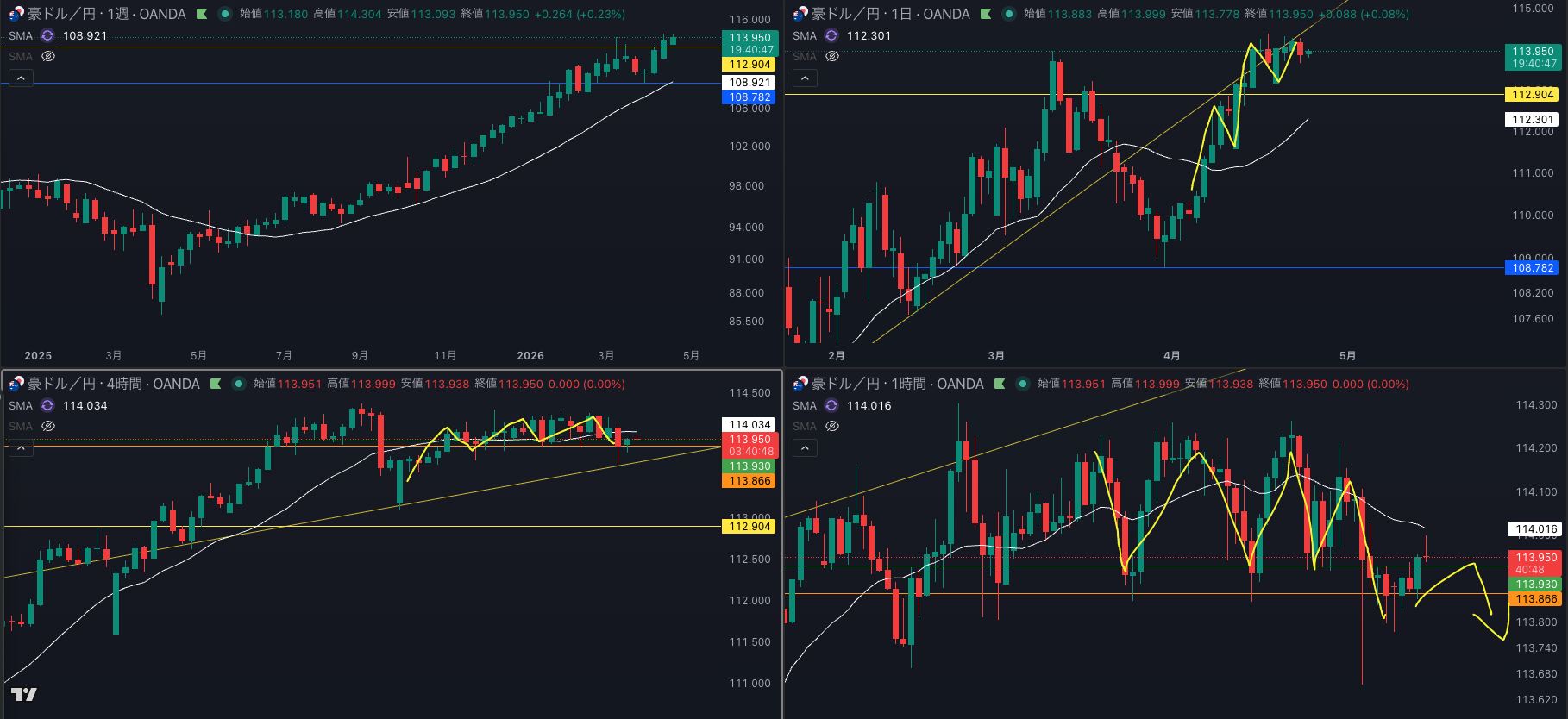Click the green flag icon on 4-hour chart
Screen dimensions: 1568x719
click(216, 384)
